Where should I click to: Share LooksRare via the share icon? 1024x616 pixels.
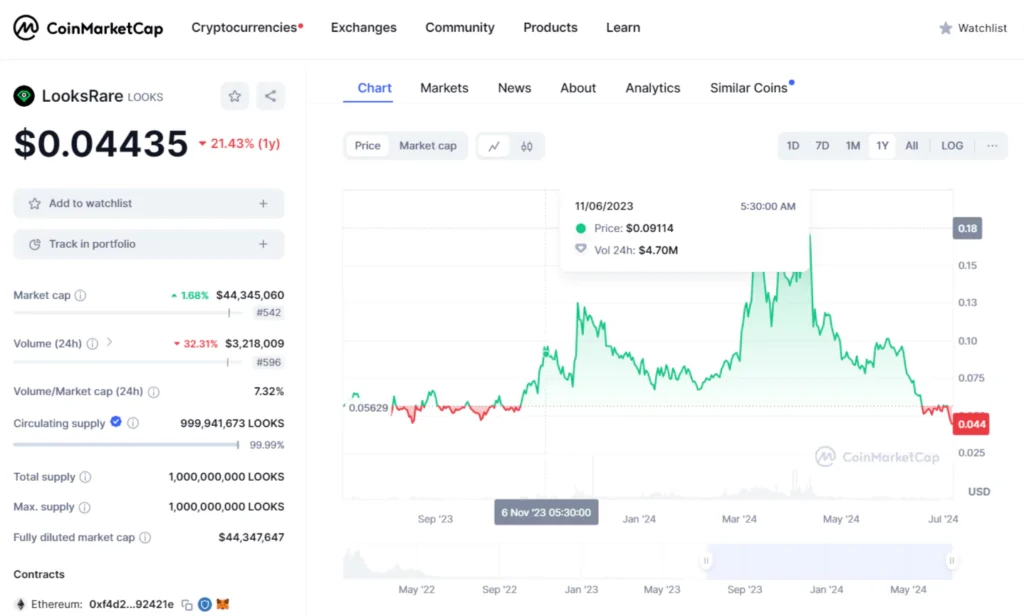(x=270, y=96)
